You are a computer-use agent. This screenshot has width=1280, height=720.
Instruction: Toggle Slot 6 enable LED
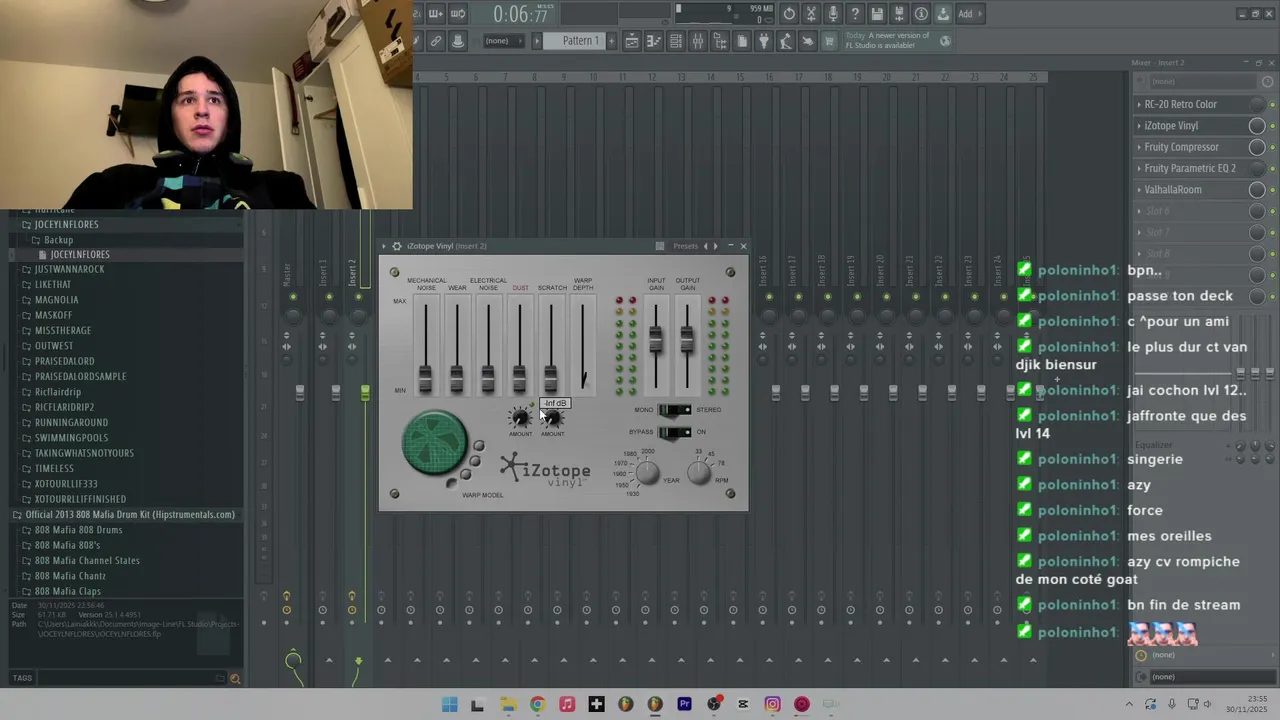click(1272, 211)
